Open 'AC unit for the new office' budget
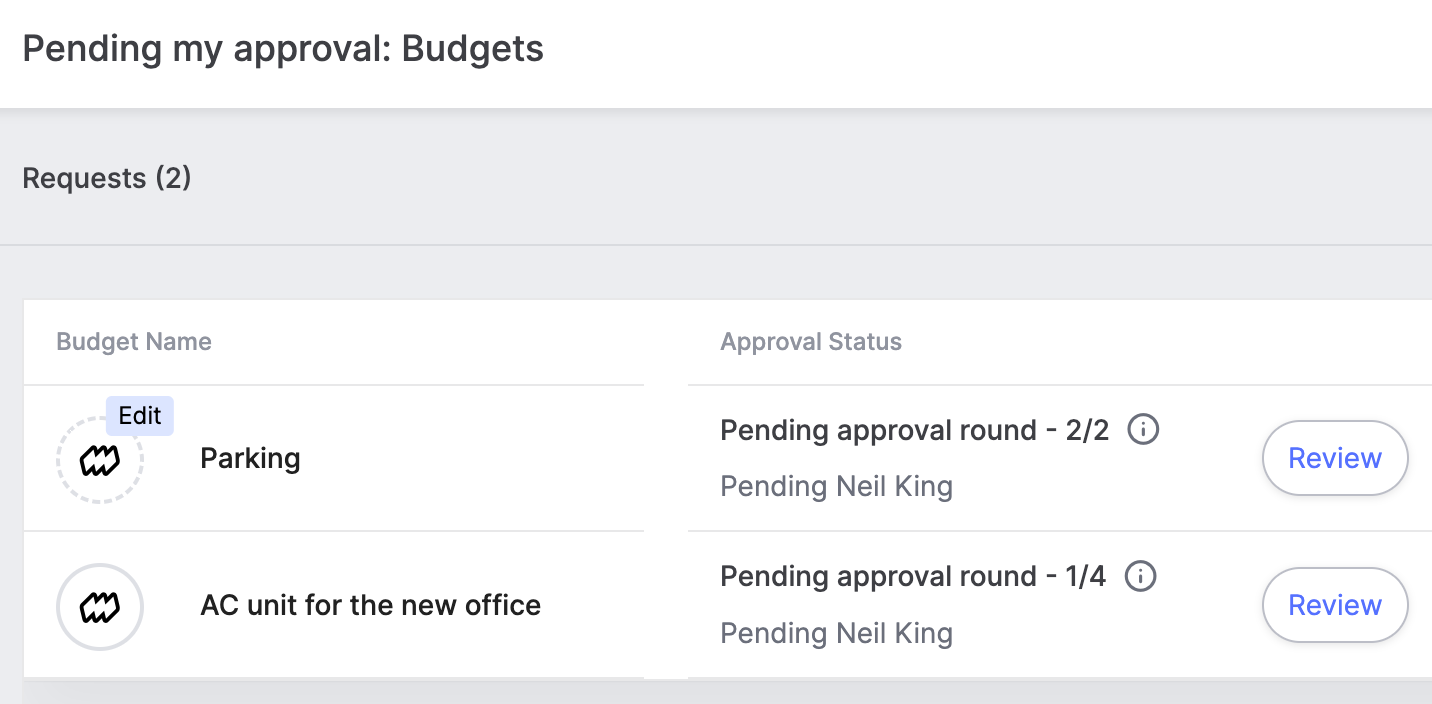 [x=370, y=605]
